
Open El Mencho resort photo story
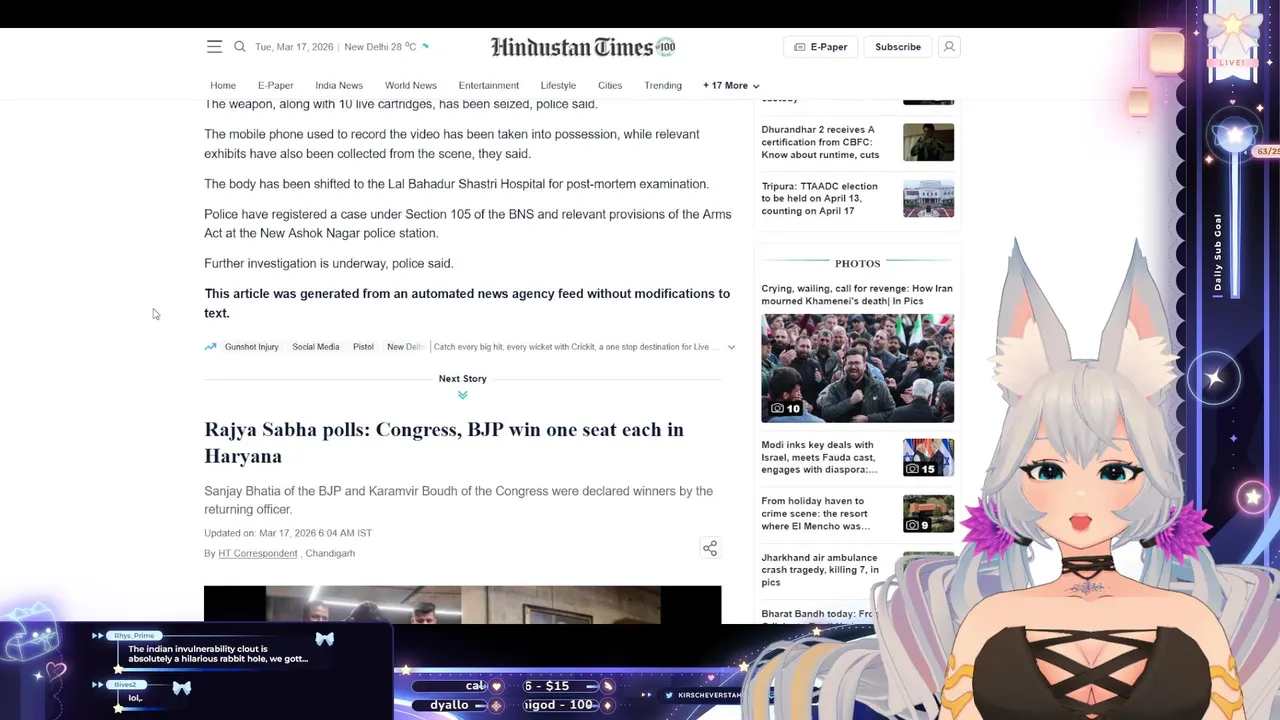click(815, 514)
